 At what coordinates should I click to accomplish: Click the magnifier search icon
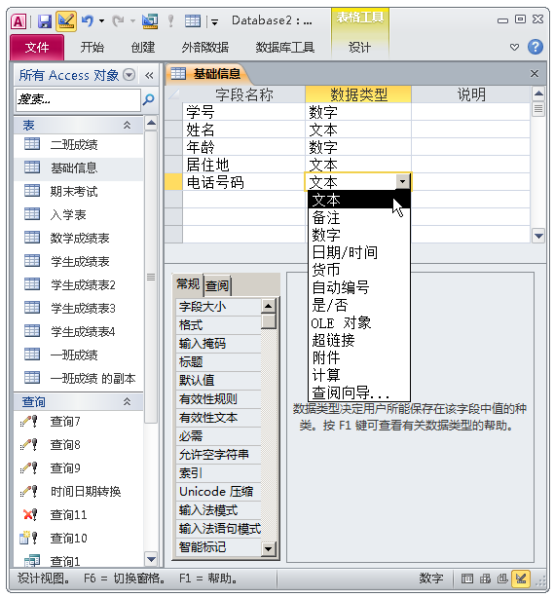pos(148,100)
